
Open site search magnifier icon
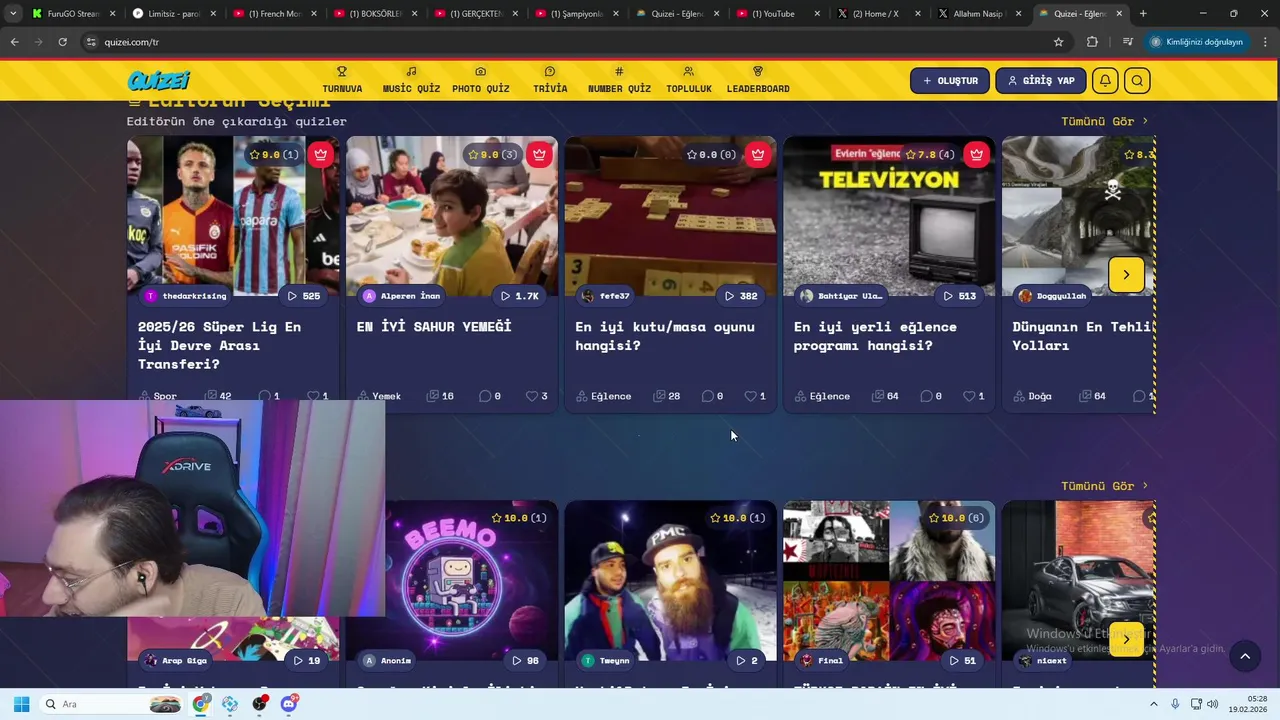tap(1137, 81)
